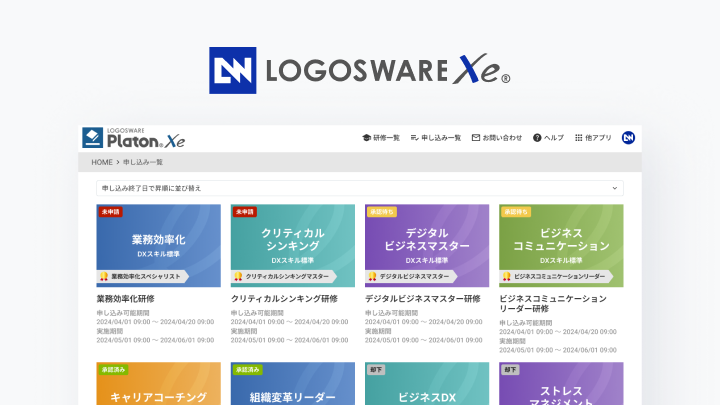Click the ビジネスコミュニケーション course thumbnail

coord(561,245)
